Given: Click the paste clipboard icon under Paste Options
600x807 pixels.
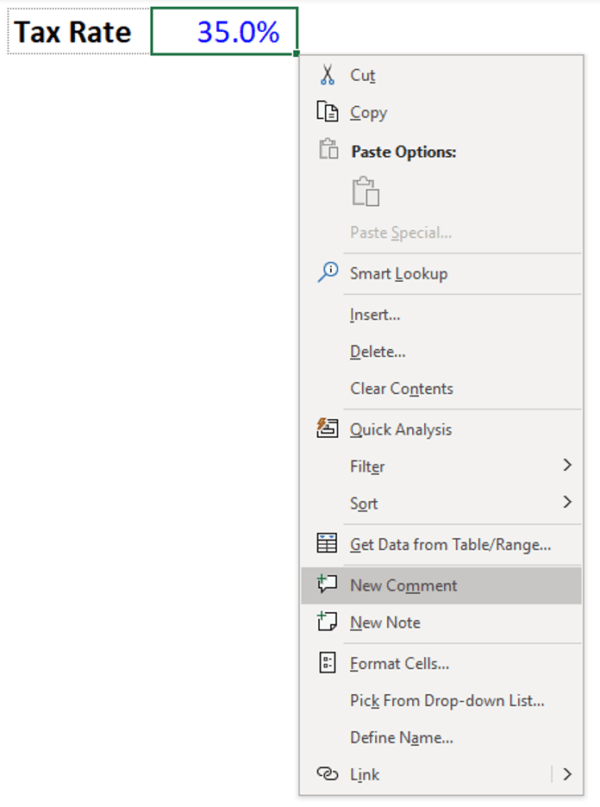Looking at the screenshot, I should [365, 192].
